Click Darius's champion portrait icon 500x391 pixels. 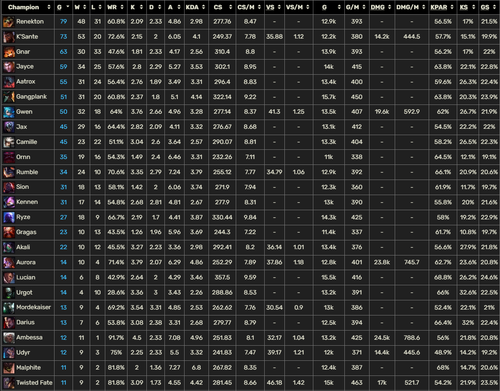pos(9,323)
